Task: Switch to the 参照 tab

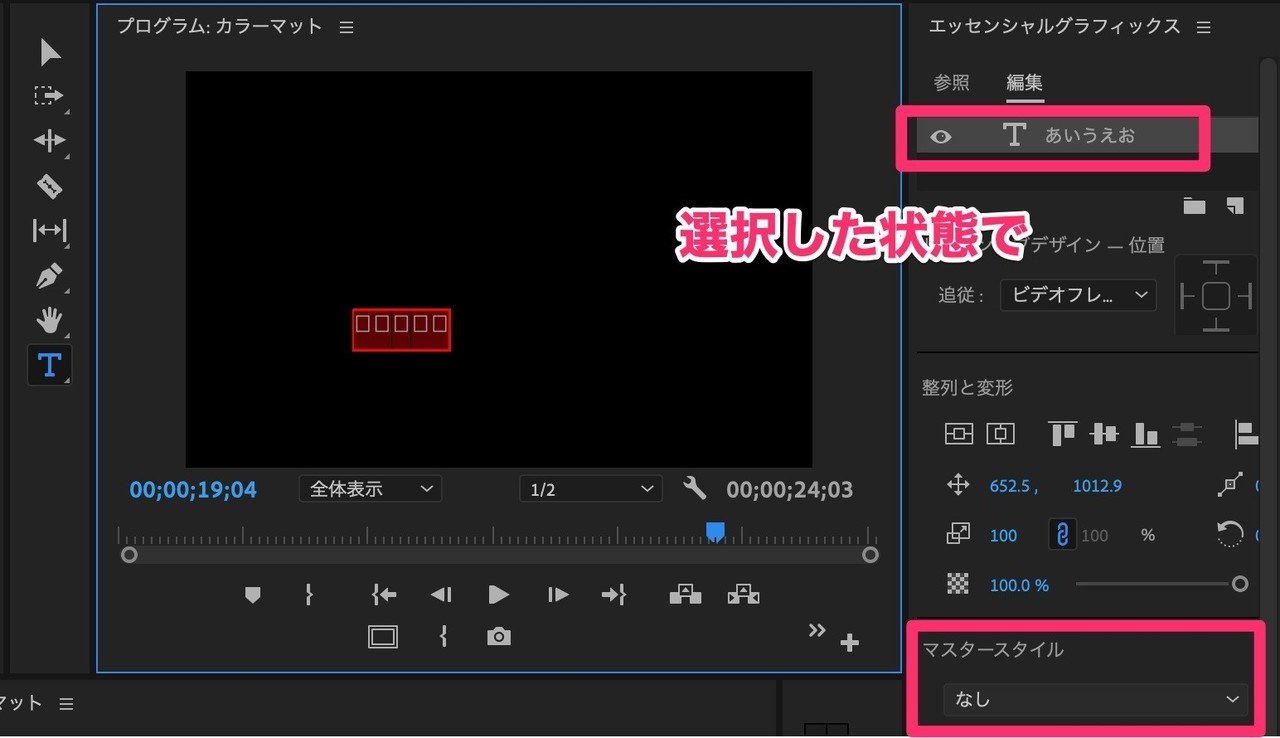Action: coord(951,83)
